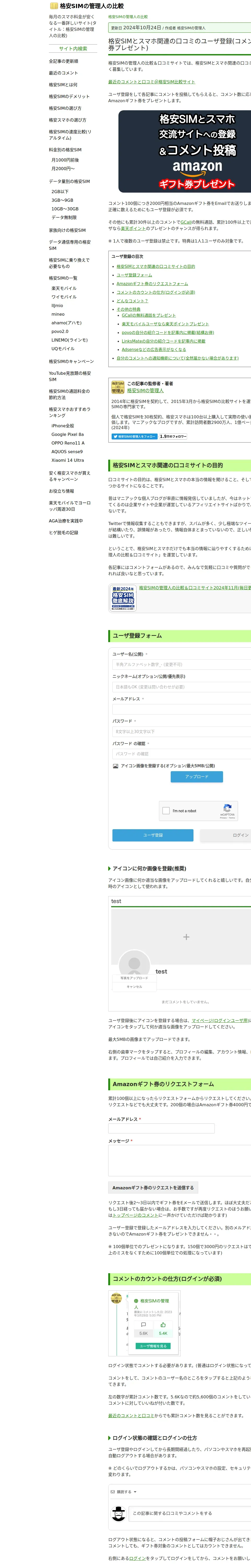The height and width of the screenshot is (1568, 251).
Task: Open iPhone全般 sidebar link
Action: tap(63, 426)
